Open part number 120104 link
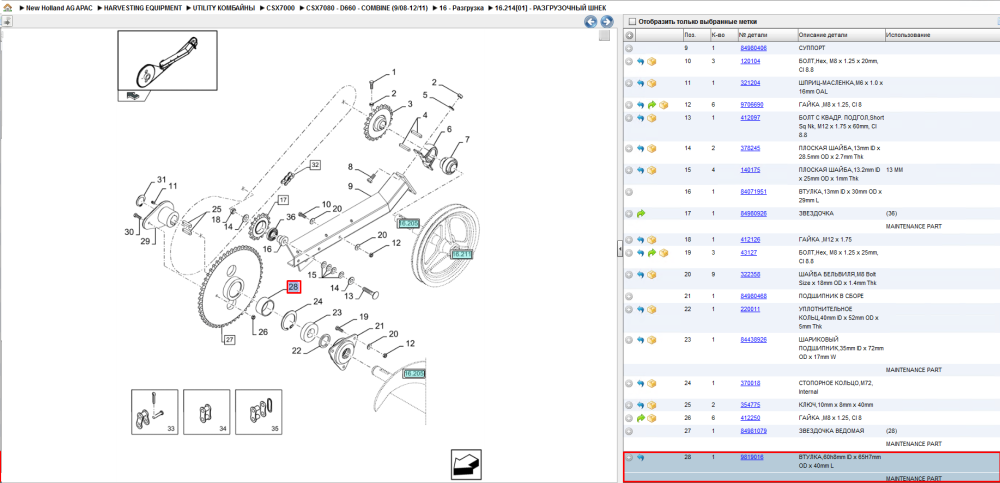The image size is (1000, 483). (750, 61)
